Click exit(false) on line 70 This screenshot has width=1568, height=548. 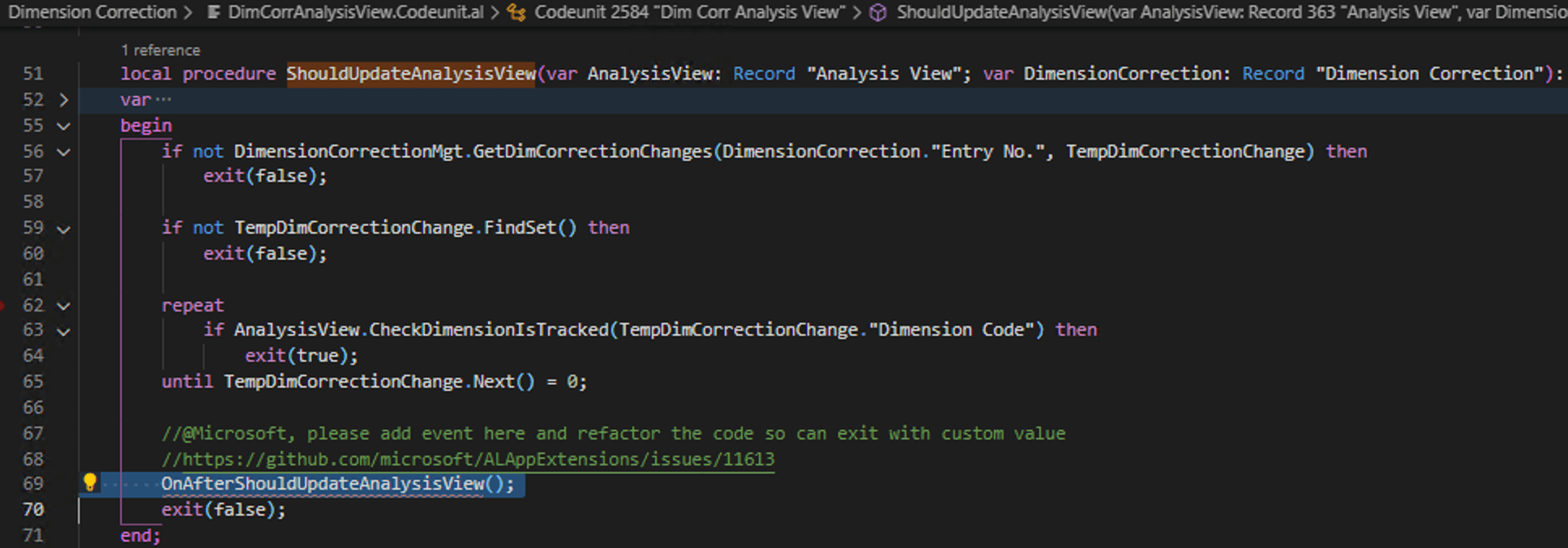tap(224, 510)
